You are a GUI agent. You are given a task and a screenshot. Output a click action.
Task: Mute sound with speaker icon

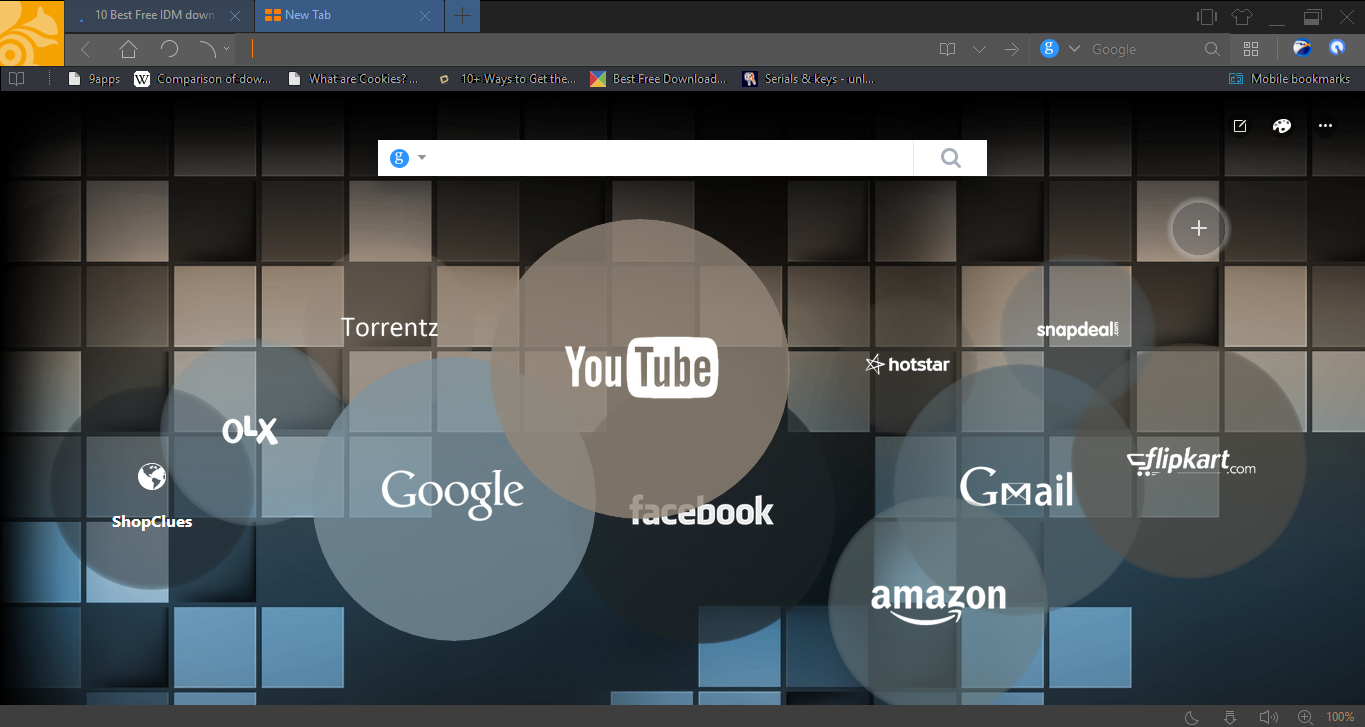pyautogui.click(x=1268, y=716)
